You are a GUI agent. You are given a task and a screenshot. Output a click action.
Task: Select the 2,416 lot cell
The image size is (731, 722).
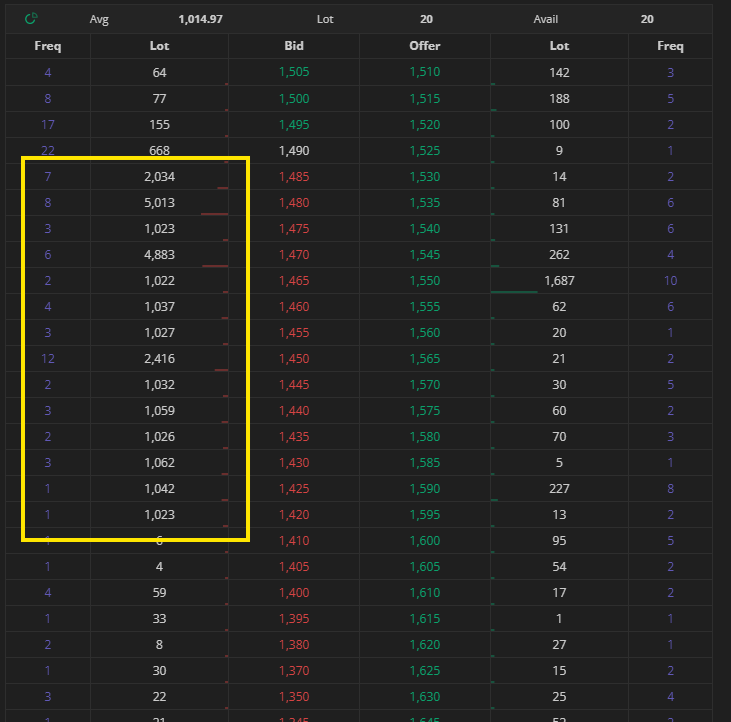tap(159, 359)
